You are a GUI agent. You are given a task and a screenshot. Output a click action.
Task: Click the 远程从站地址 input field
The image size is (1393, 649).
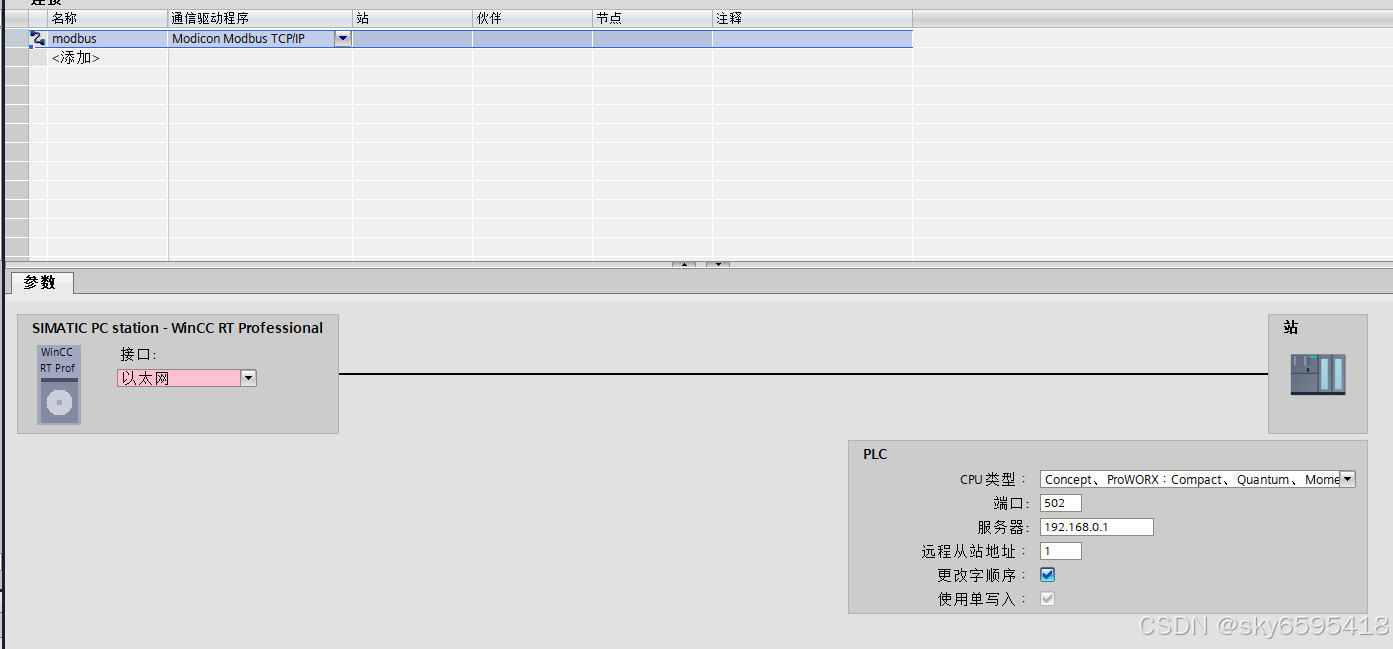click(x=1061, y=551)
